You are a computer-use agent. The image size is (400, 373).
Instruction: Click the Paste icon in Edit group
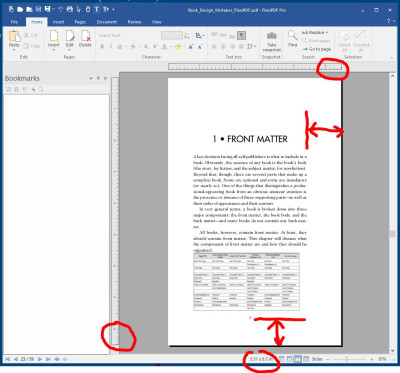(14, 36)
